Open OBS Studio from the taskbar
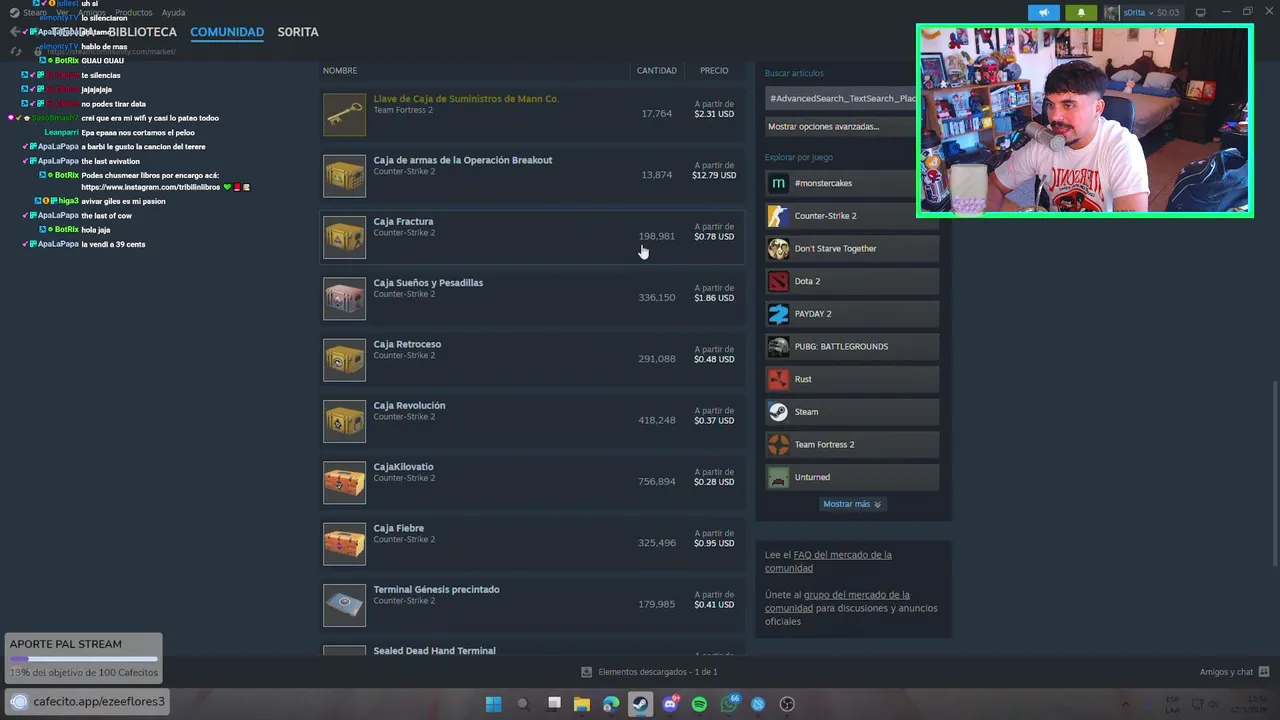 [x=787, y=704]
